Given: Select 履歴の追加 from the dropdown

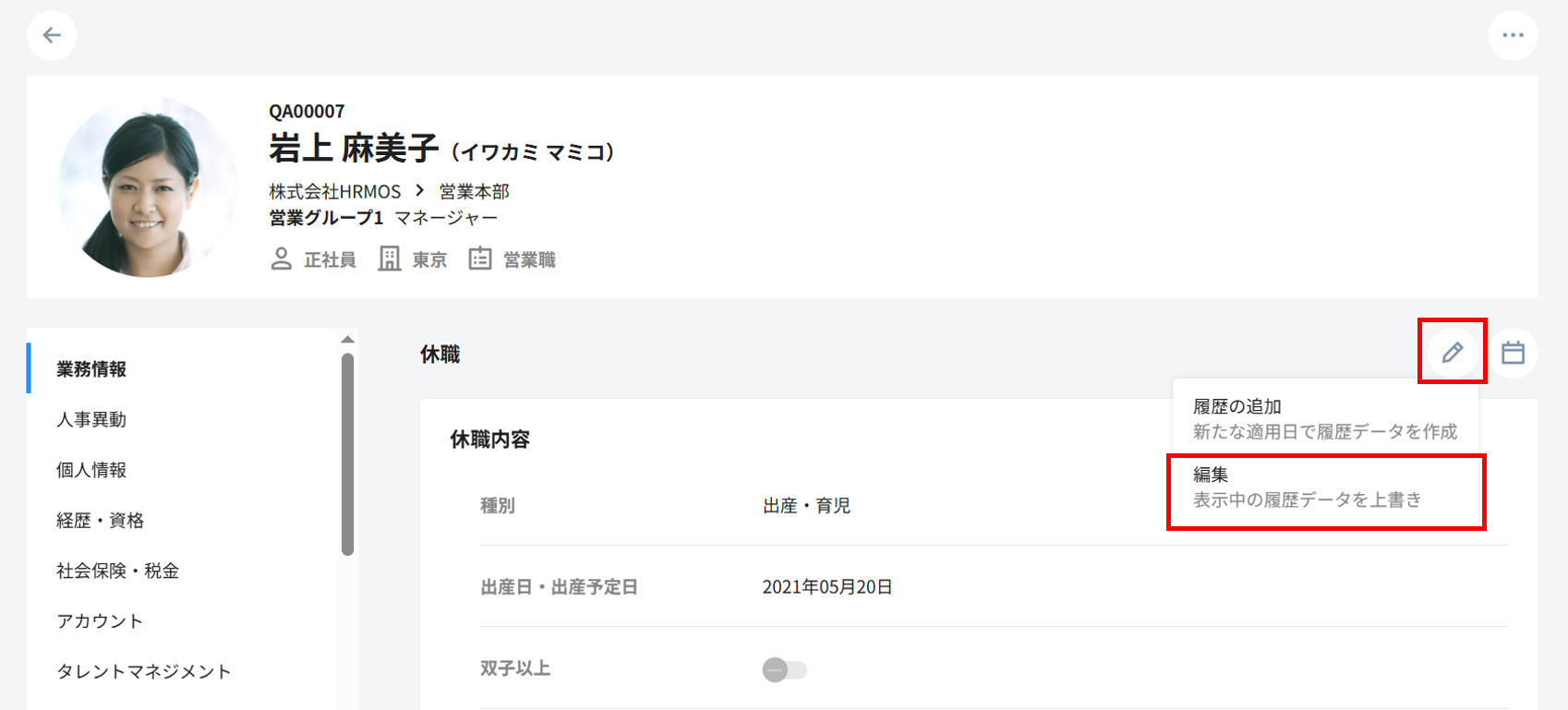Looking at the screenshot, I should [x=1324, y=418].
